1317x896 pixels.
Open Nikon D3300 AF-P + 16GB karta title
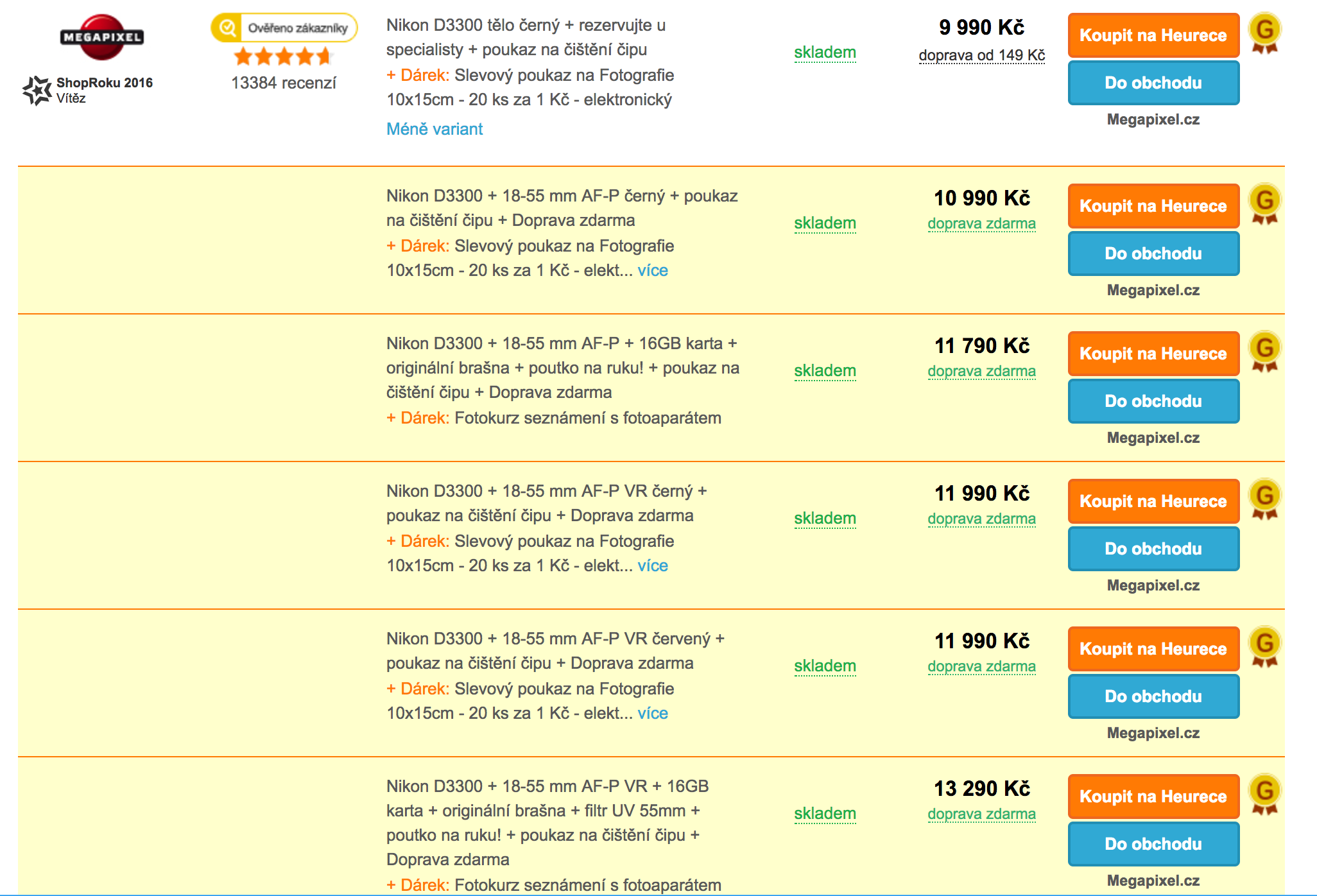(563, 368)
